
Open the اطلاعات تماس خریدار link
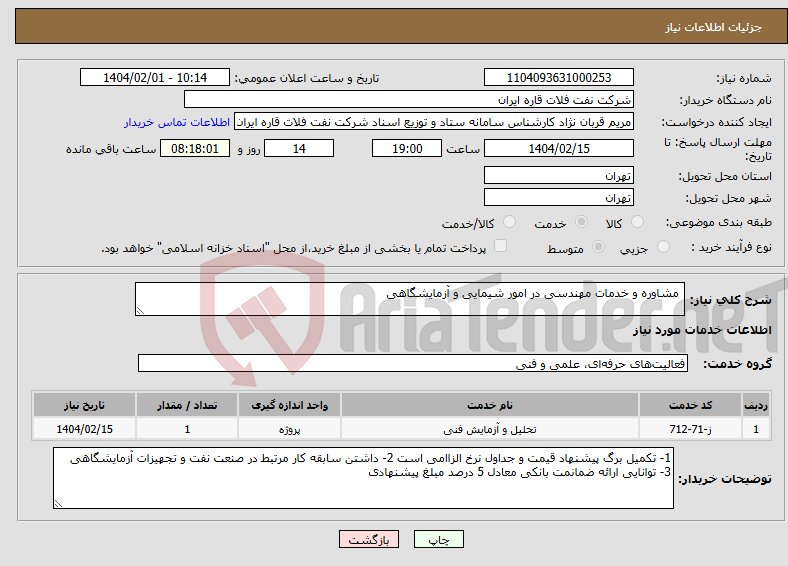(177, 122)
